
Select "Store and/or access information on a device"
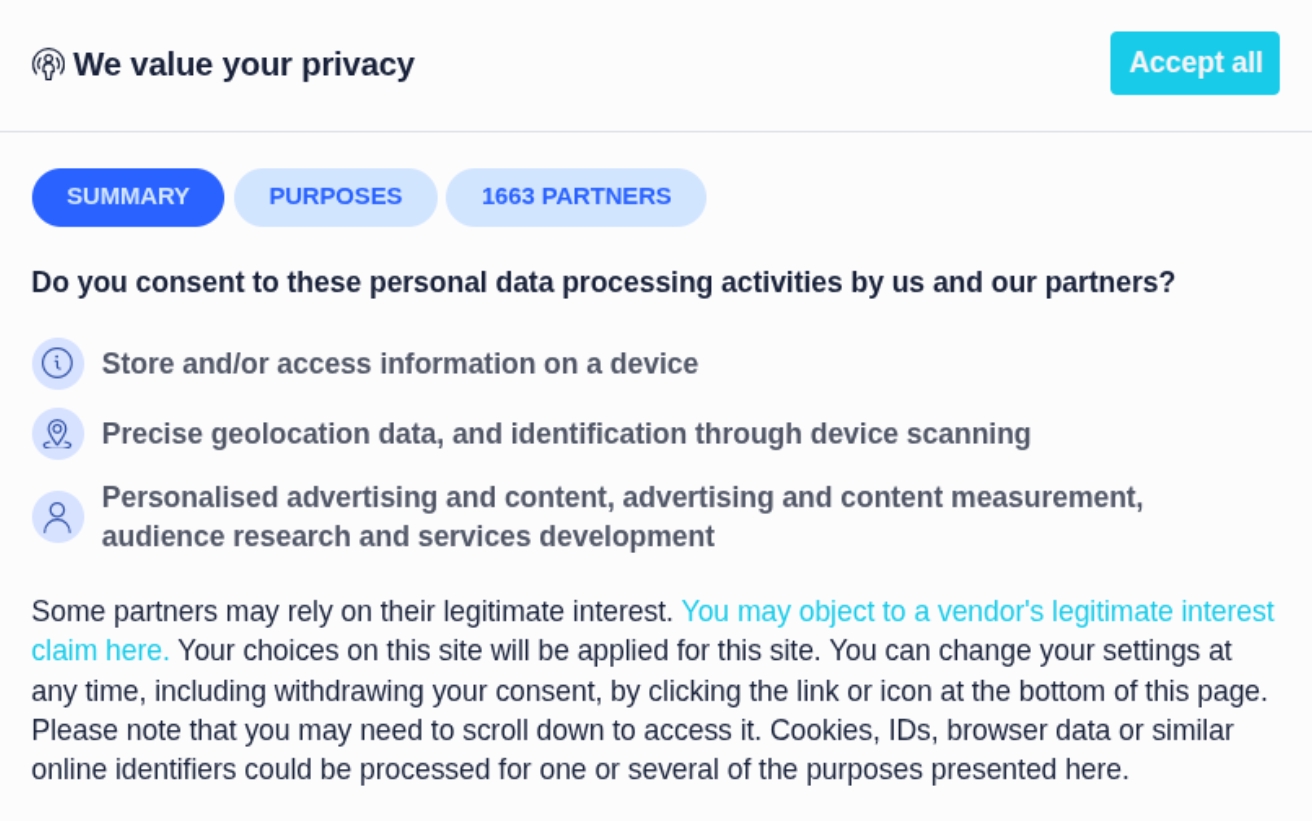[400, 363]
